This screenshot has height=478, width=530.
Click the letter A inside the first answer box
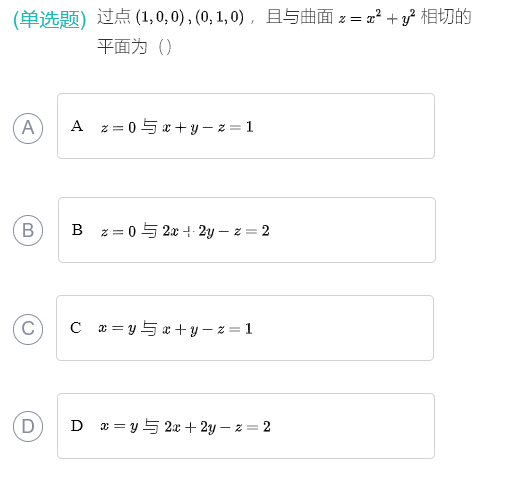pyautogui.click(x=77, y=126)
